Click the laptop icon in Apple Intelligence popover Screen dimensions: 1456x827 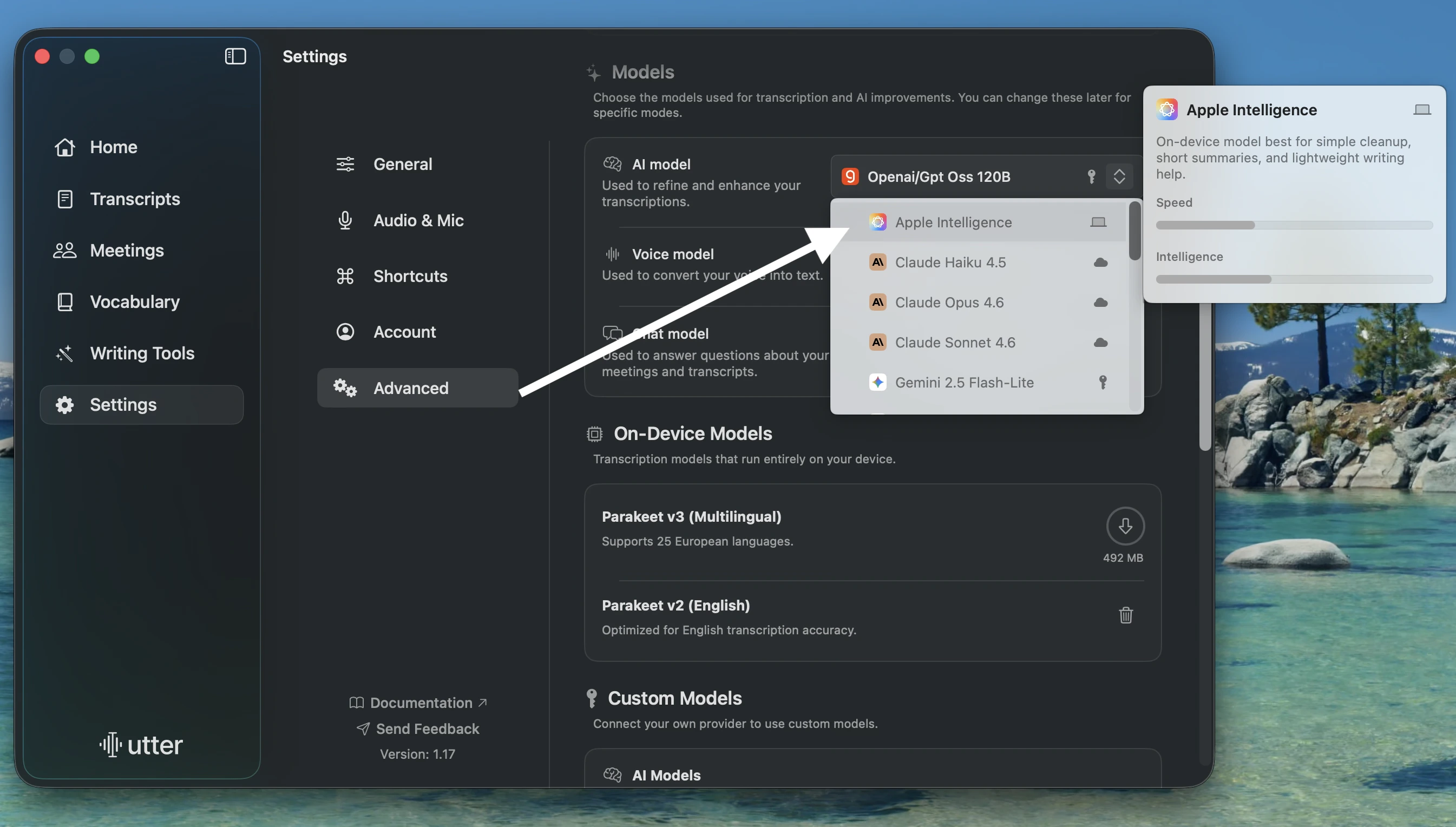tap(1422, 110)
